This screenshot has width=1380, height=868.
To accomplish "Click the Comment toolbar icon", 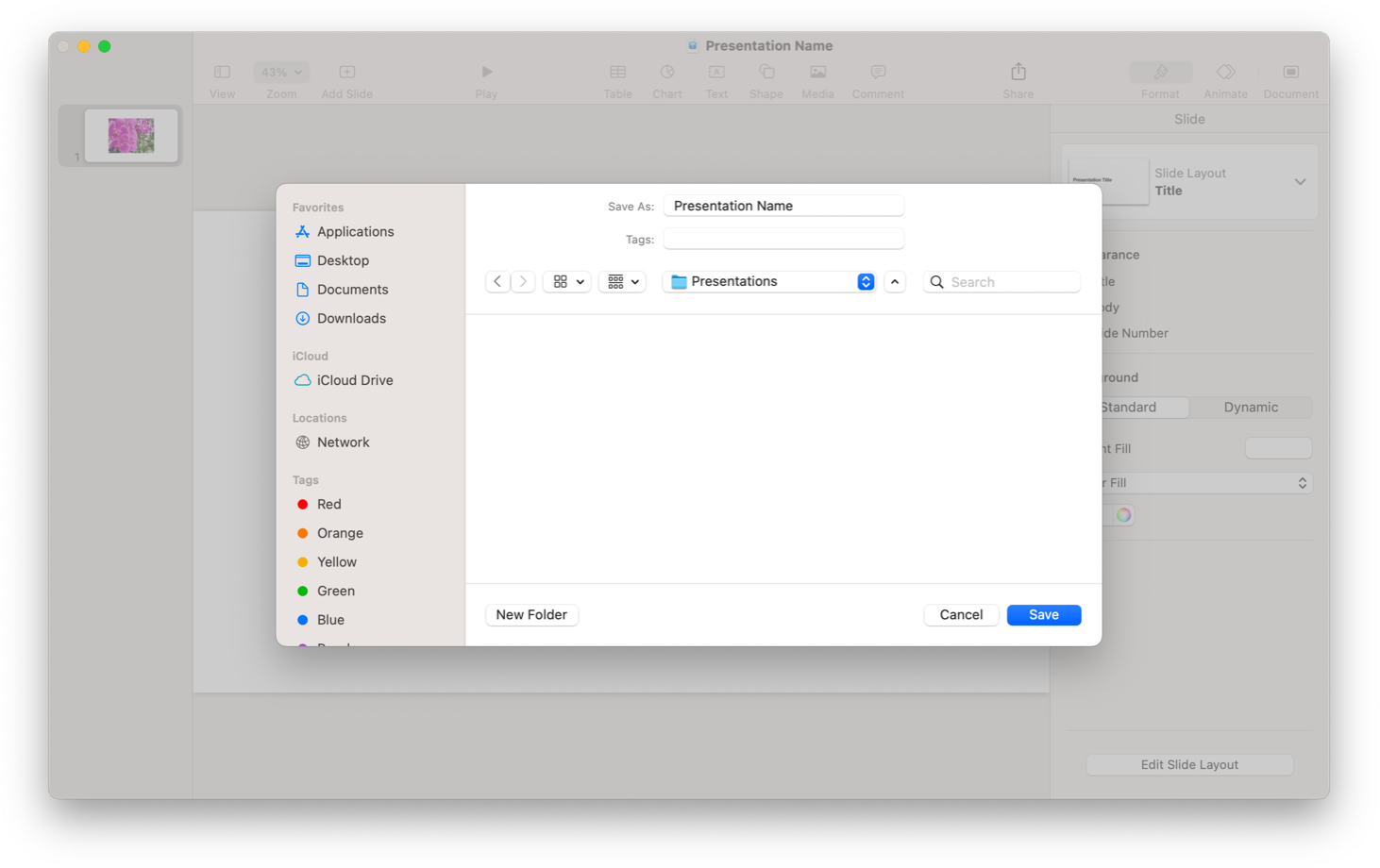I will click(x=878, y=73).
